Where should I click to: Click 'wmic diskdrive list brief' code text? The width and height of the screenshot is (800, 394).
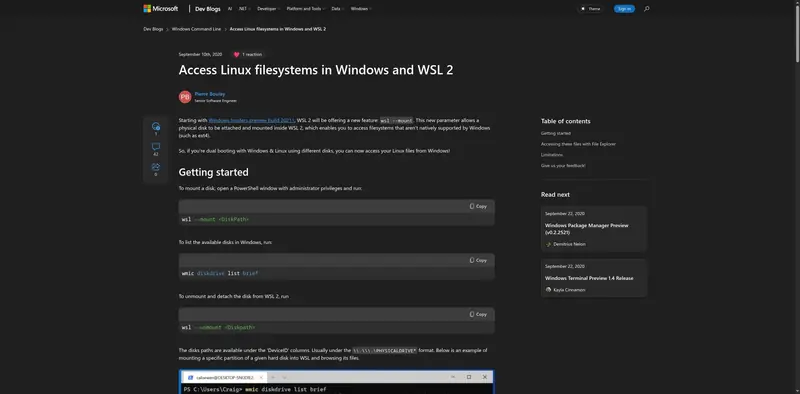[x=220, y=274]
